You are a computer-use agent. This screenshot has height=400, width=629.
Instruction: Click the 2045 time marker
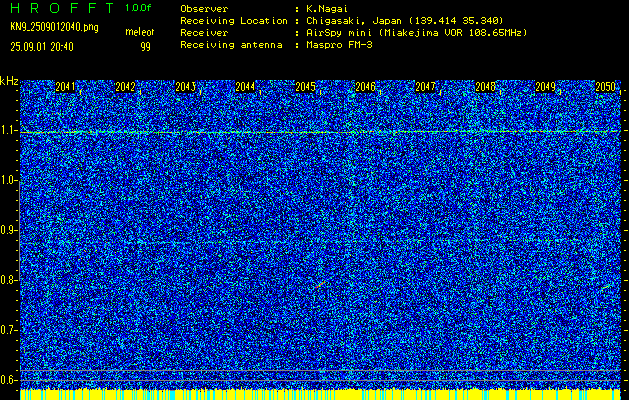click(x=305, y=87)
